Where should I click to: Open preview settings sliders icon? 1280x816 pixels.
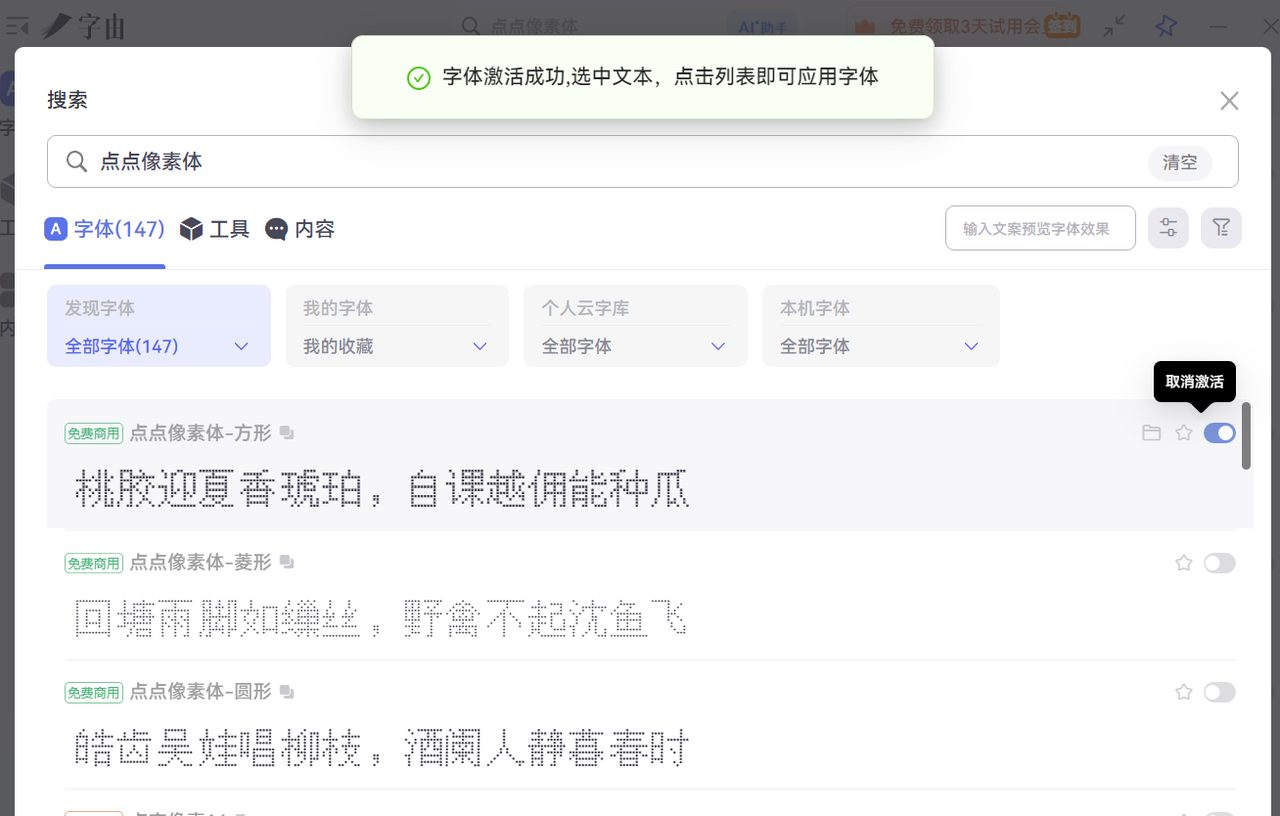click(1168, 228)
